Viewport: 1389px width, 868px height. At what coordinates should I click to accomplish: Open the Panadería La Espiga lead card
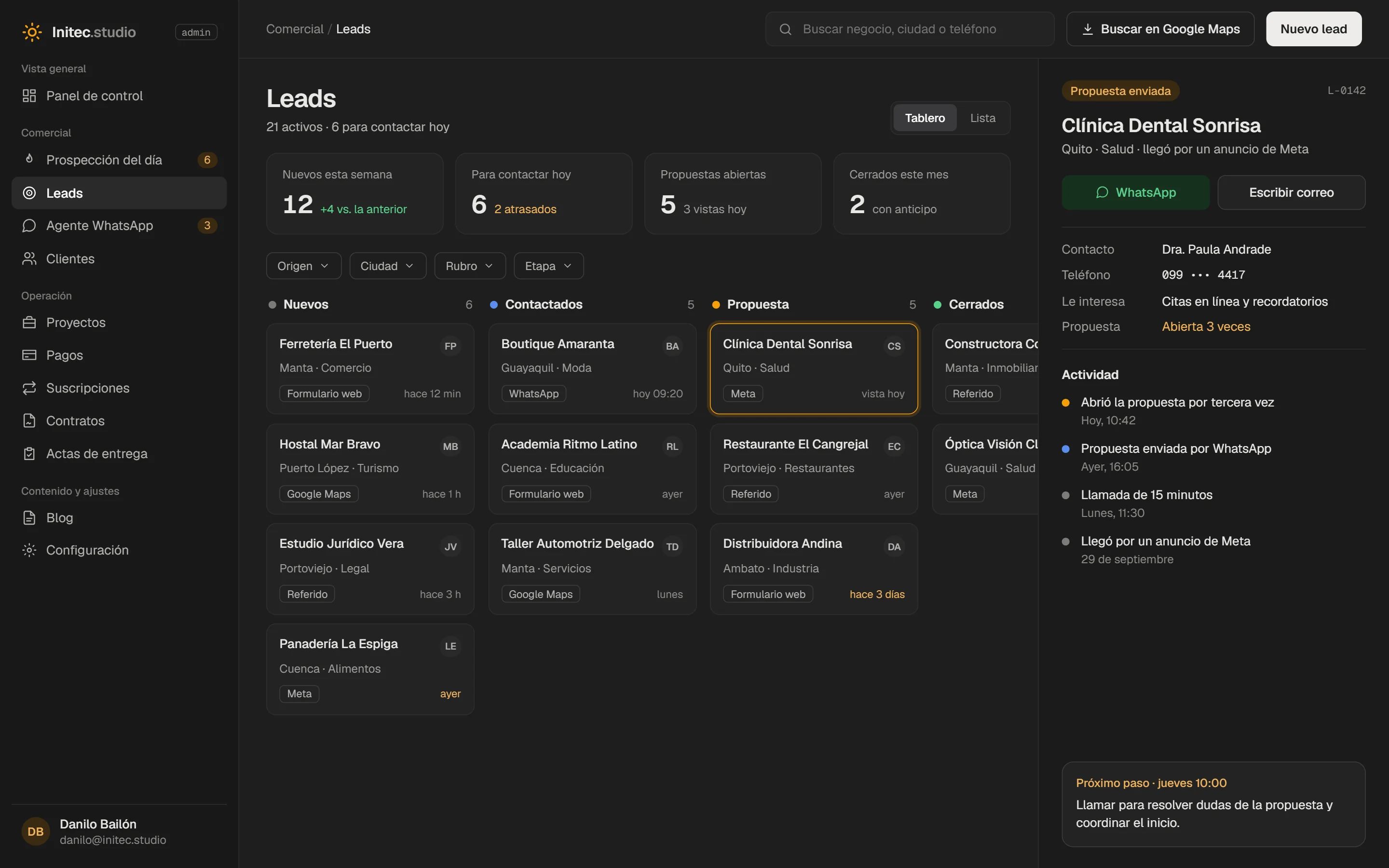coord(370,669)
